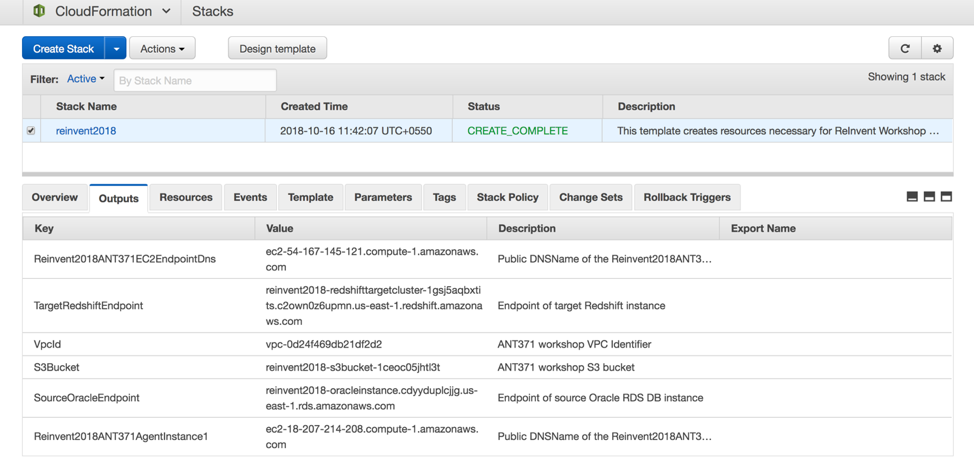Switch to the Tags tab

tap(444, 197)
